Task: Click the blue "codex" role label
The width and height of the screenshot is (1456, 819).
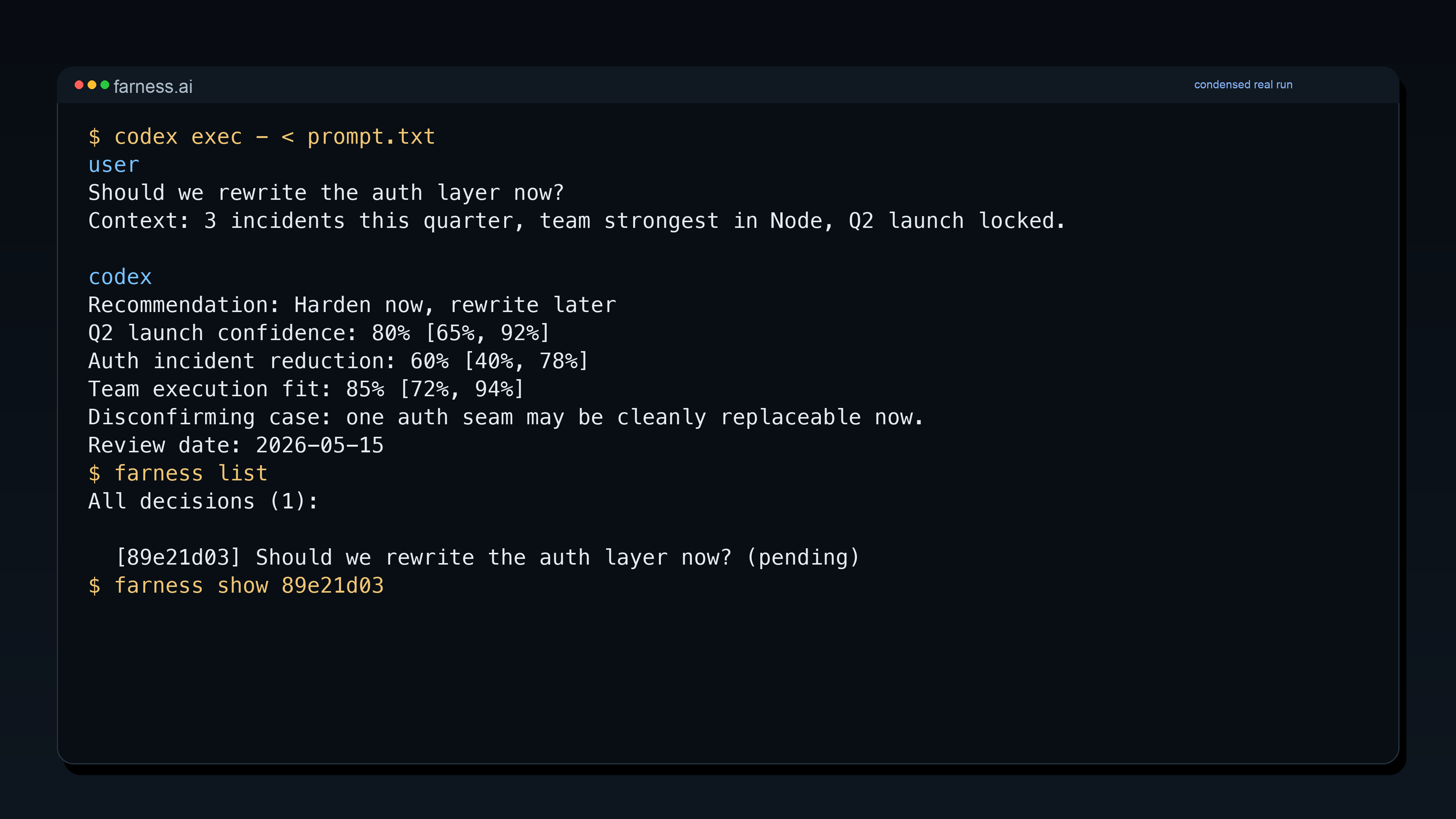Action: 120,277
